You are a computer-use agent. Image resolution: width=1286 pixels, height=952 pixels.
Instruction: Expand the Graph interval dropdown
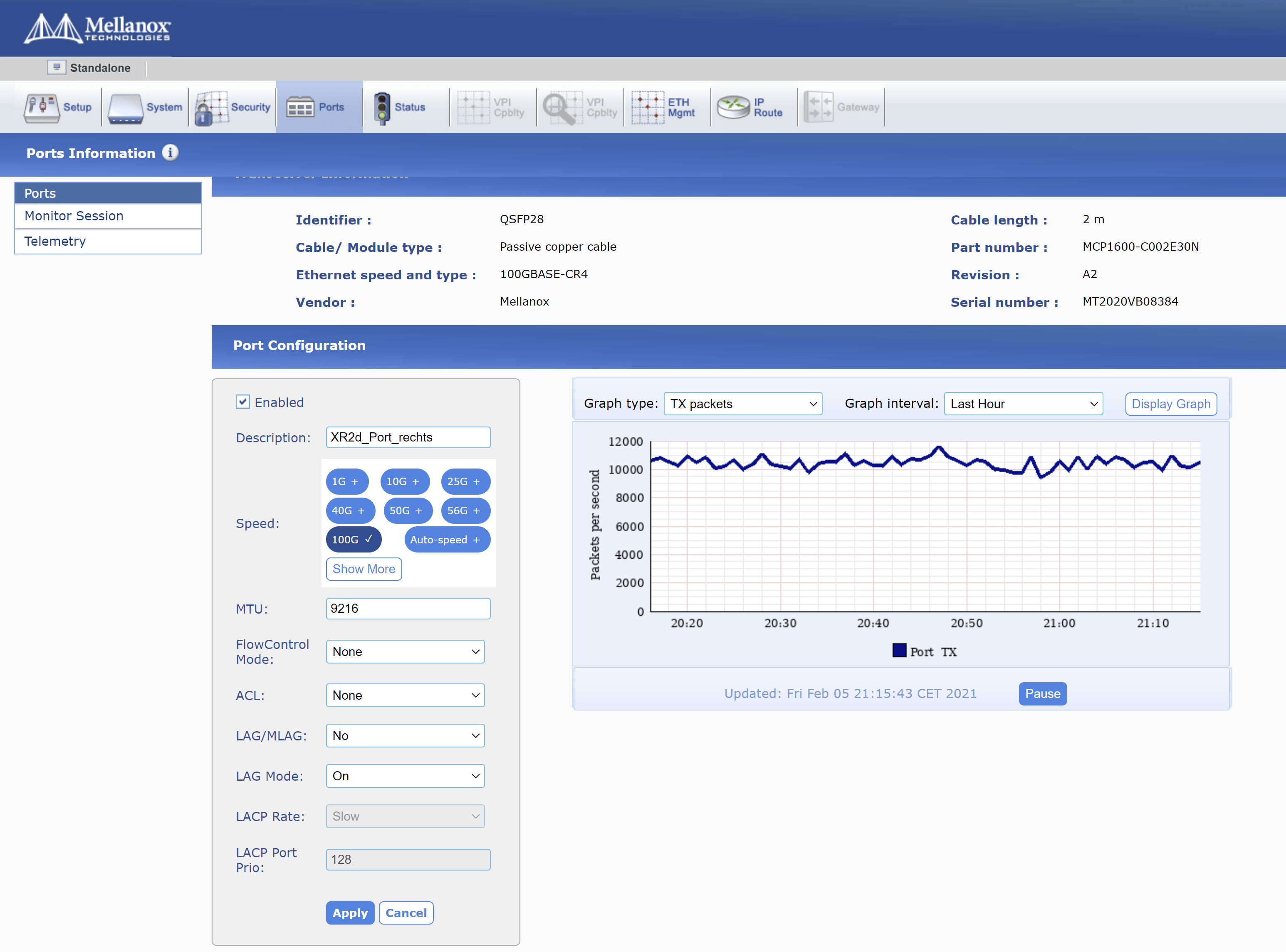(1023, 404)
